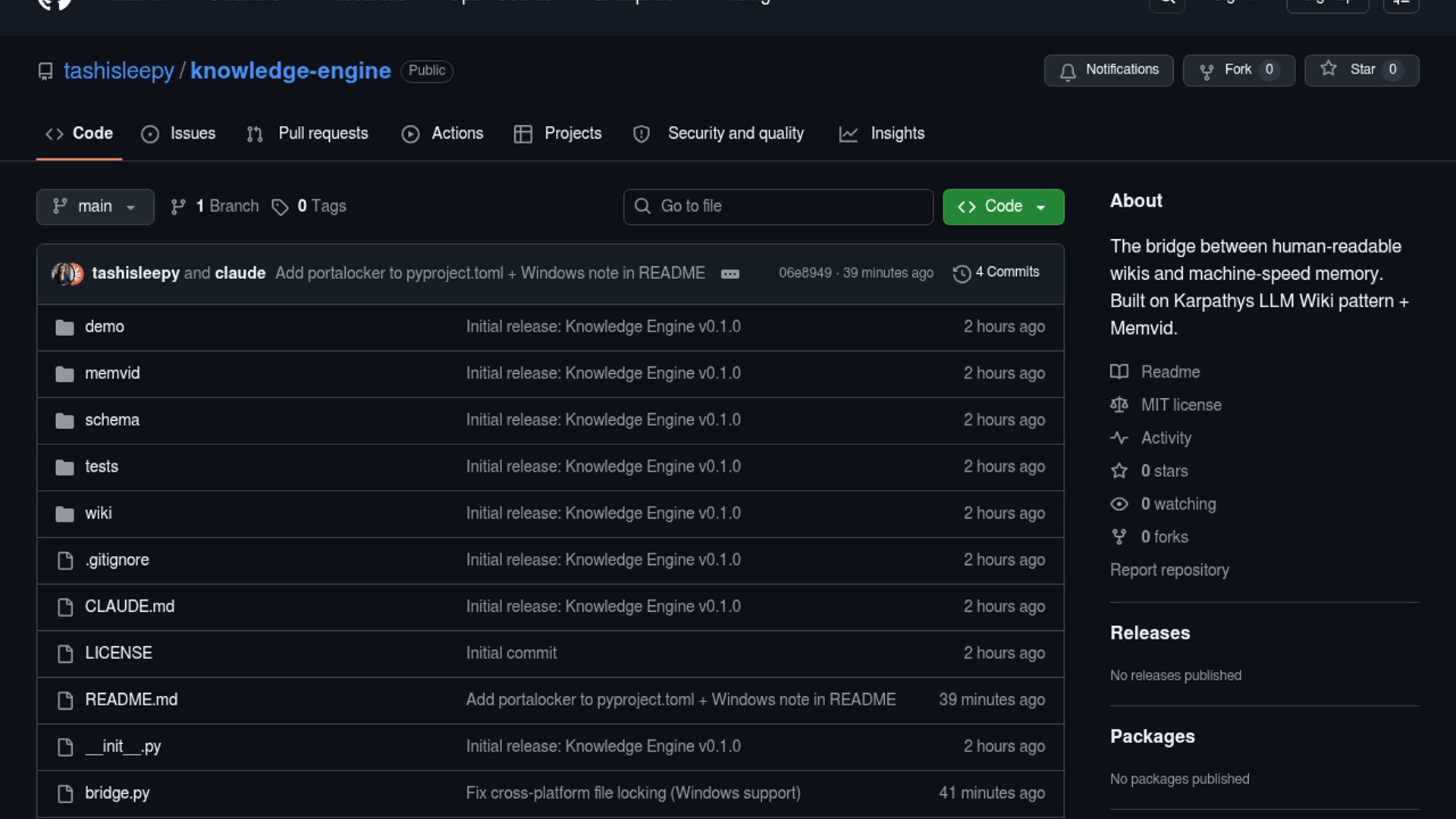Open the main branch dropdown
Viewport: 1456px width, 819px height.
point(95,207)
